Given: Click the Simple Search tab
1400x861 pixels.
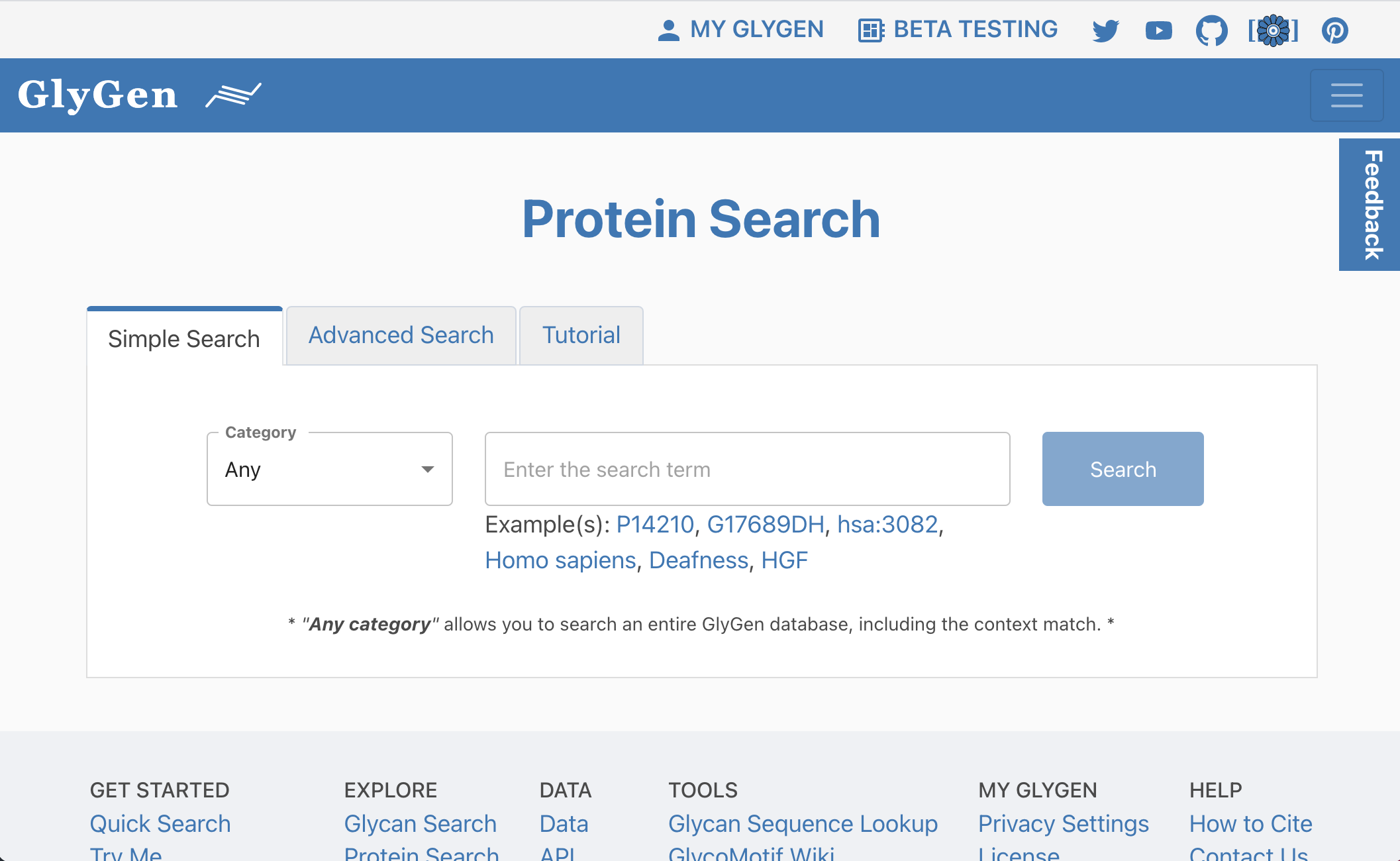Looking at the screenshot, I should click(x=185, y=337).
